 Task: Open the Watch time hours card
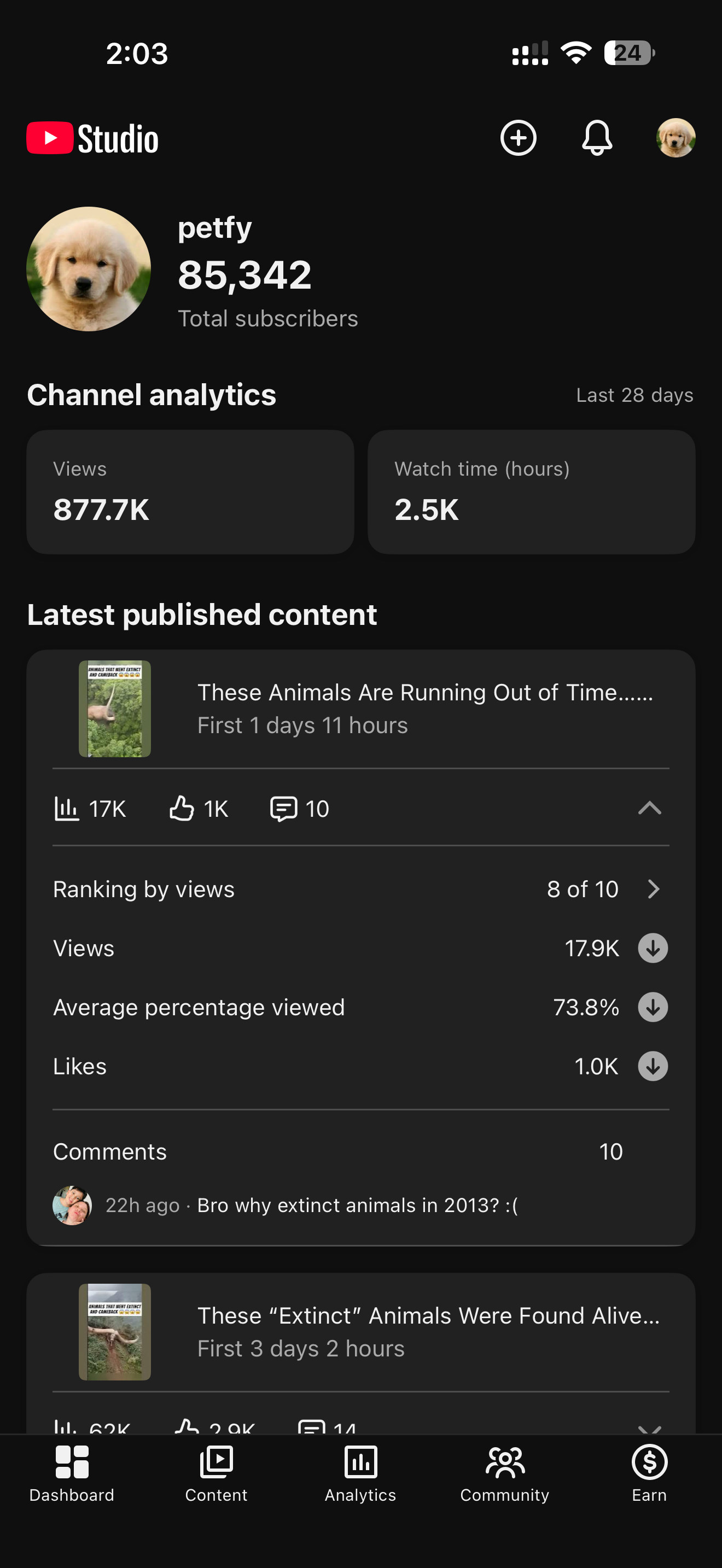coord(532,492)
